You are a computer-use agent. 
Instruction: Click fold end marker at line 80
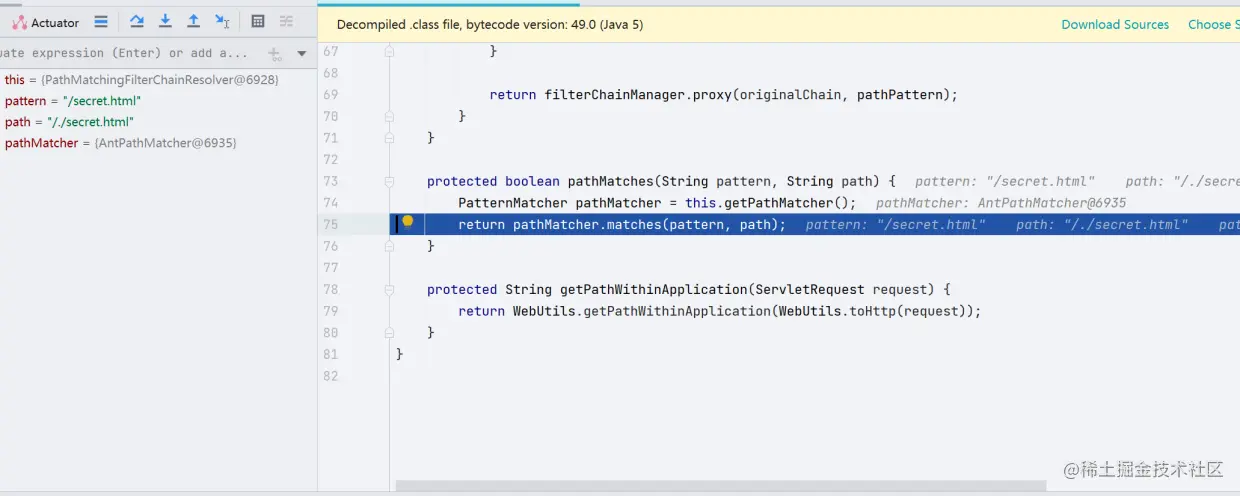point(390,332)
